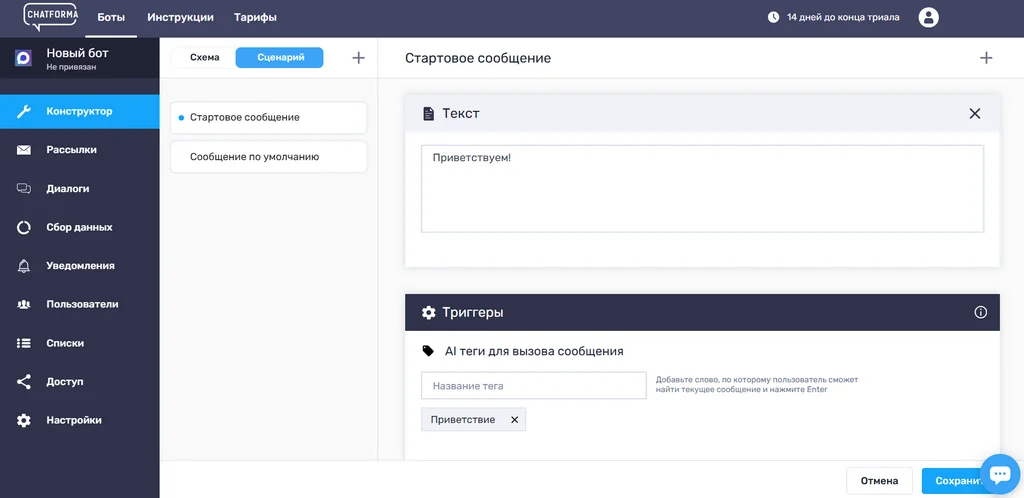Open the Тарифы tab
This screenshot has height=498, width=1024.
(255, 18)
